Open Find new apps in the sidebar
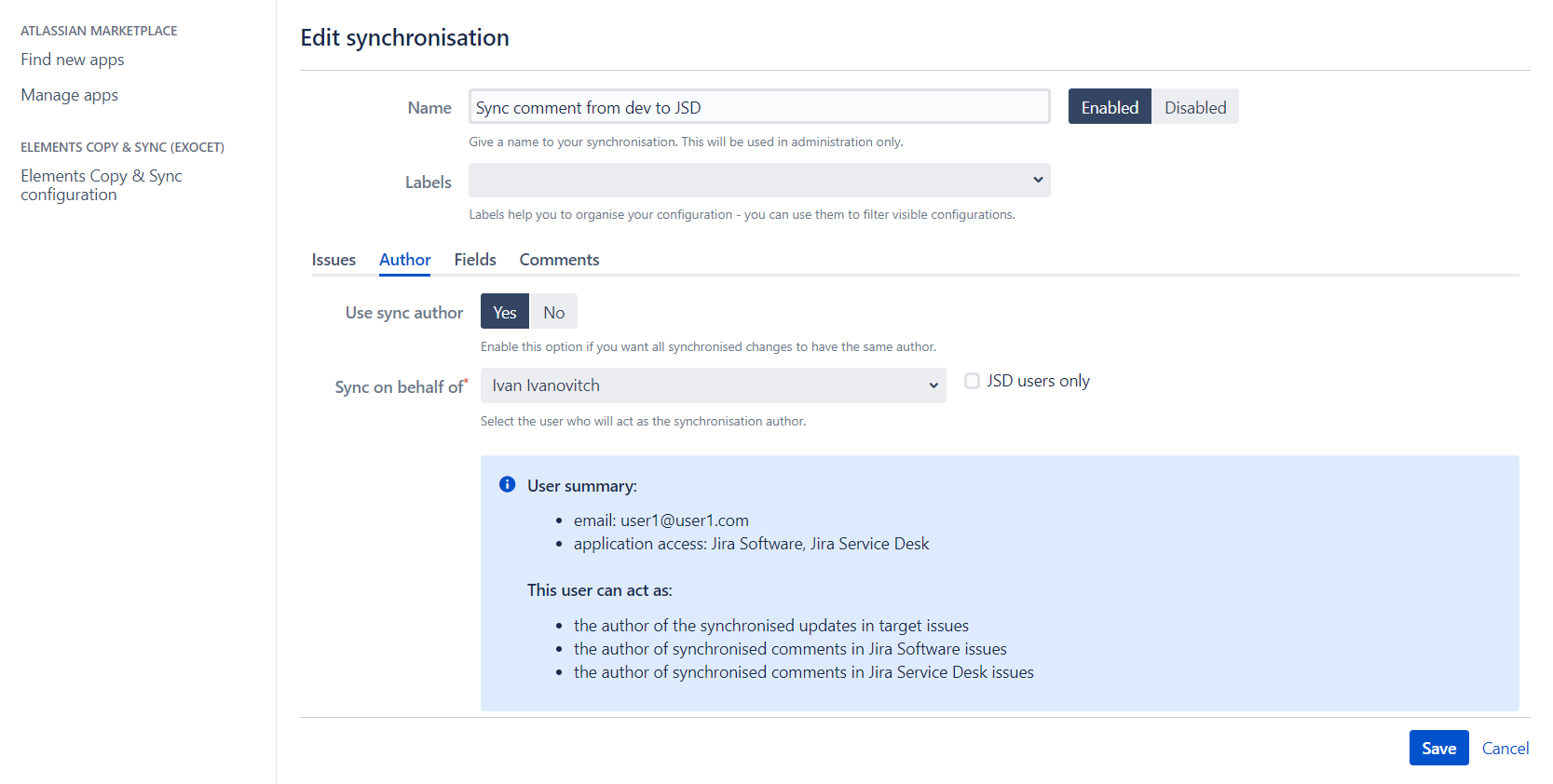 point(72,59)
